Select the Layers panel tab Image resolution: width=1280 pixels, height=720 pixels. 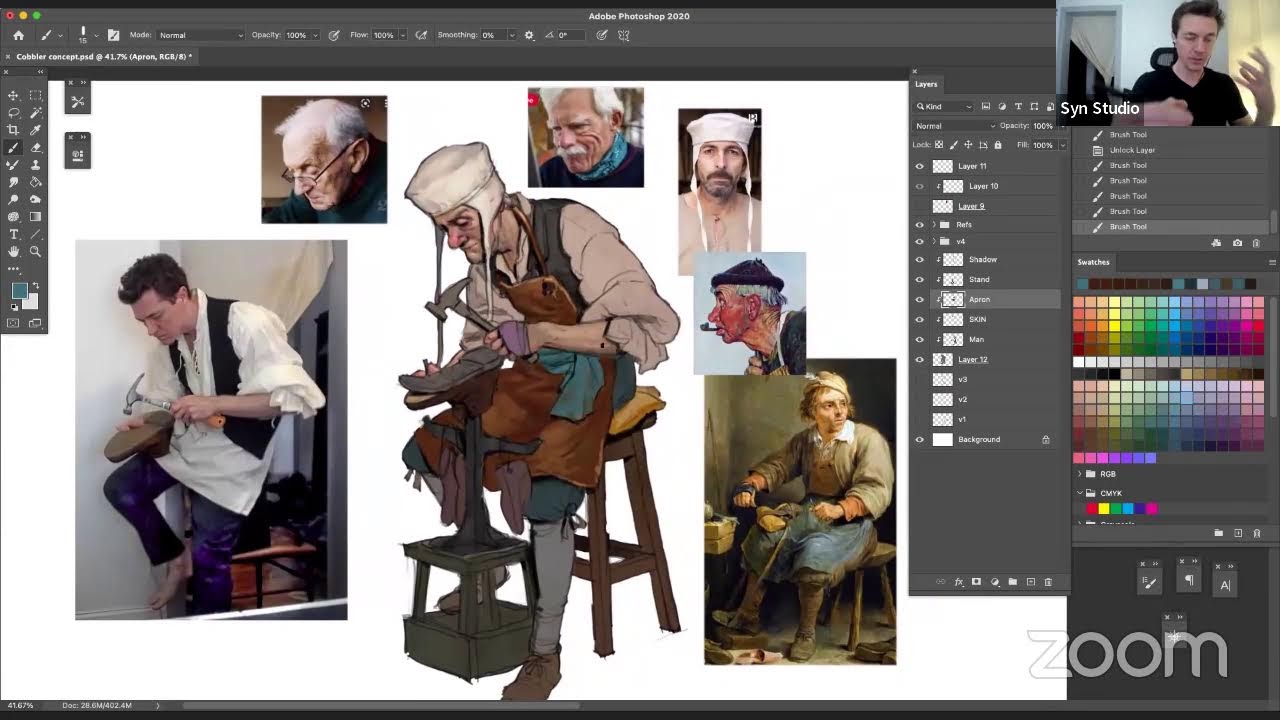click(x=926, y=84)
